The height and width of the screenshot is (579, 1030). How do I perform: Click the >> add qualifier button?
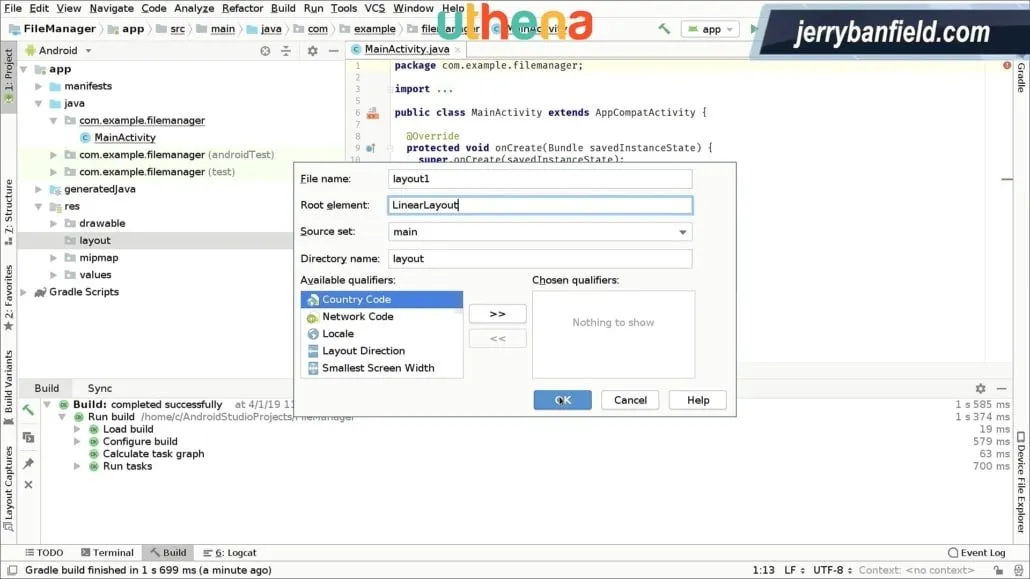click(x=497, y=314)
